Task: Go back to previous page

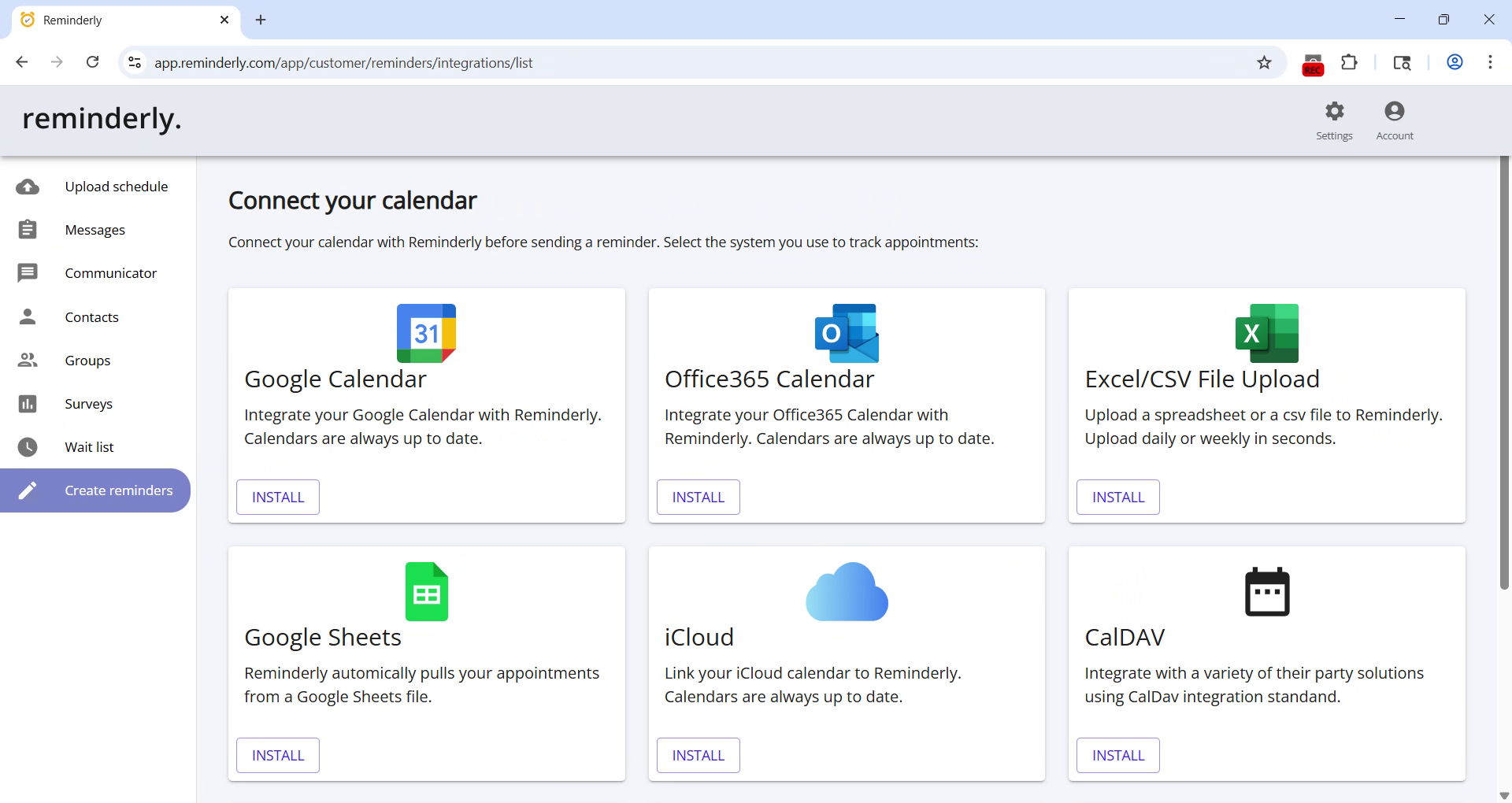Action: 22,62
